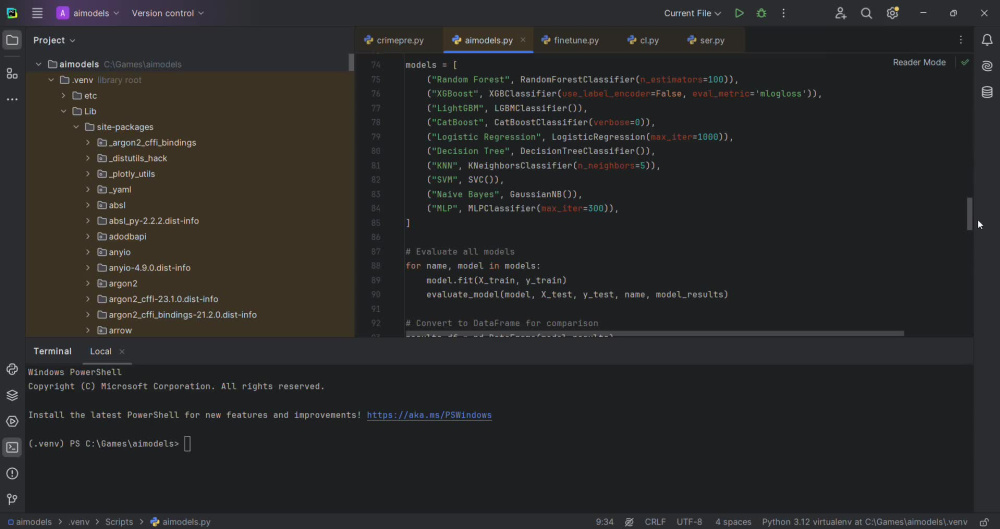Click Python 3.12 virtualenv interpreter widget
The height and width of the screenshot is (529, 1000).
click(864, 522)
